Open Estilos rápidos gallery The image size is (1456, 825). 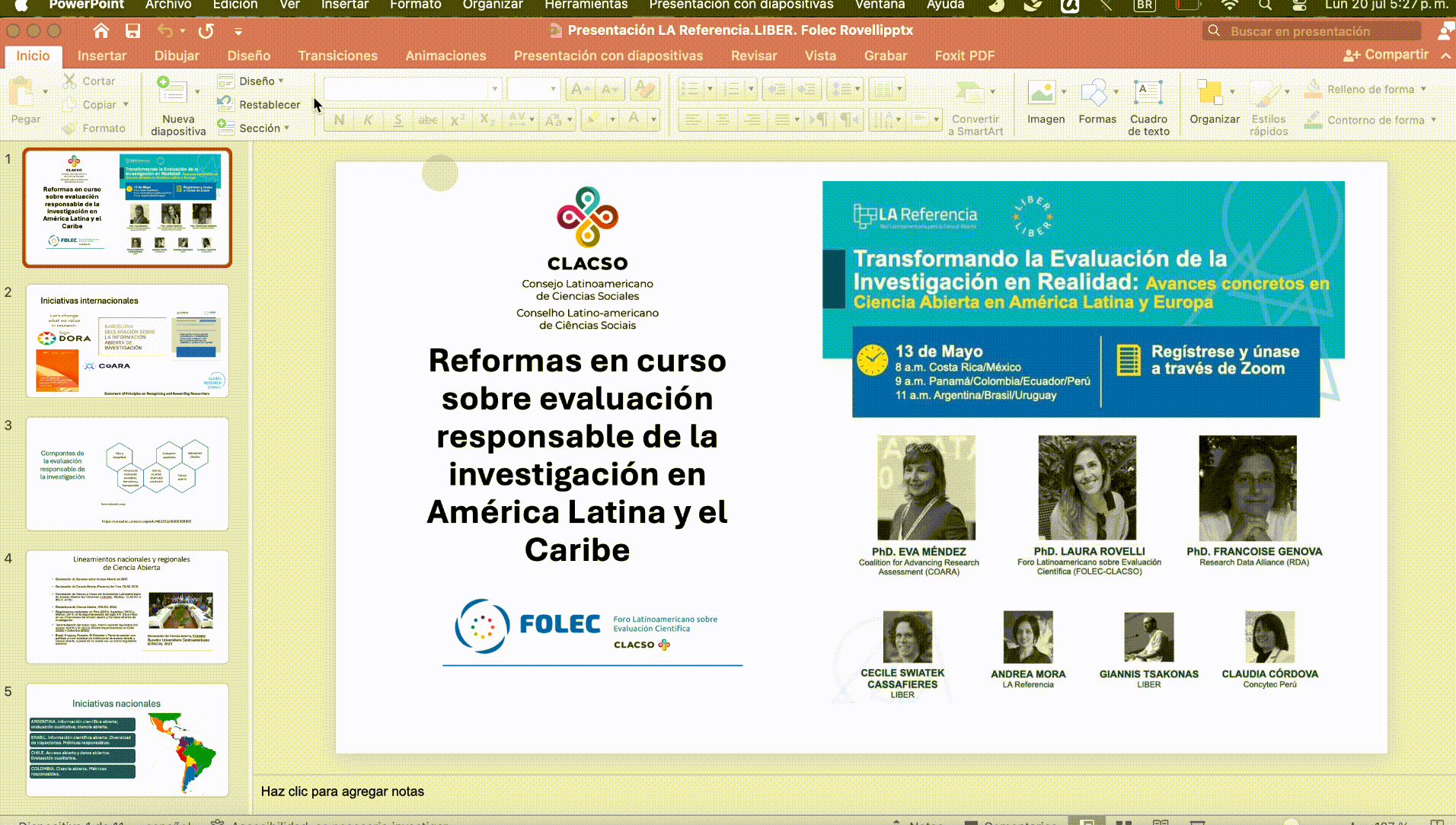[x=1269, y=107]
